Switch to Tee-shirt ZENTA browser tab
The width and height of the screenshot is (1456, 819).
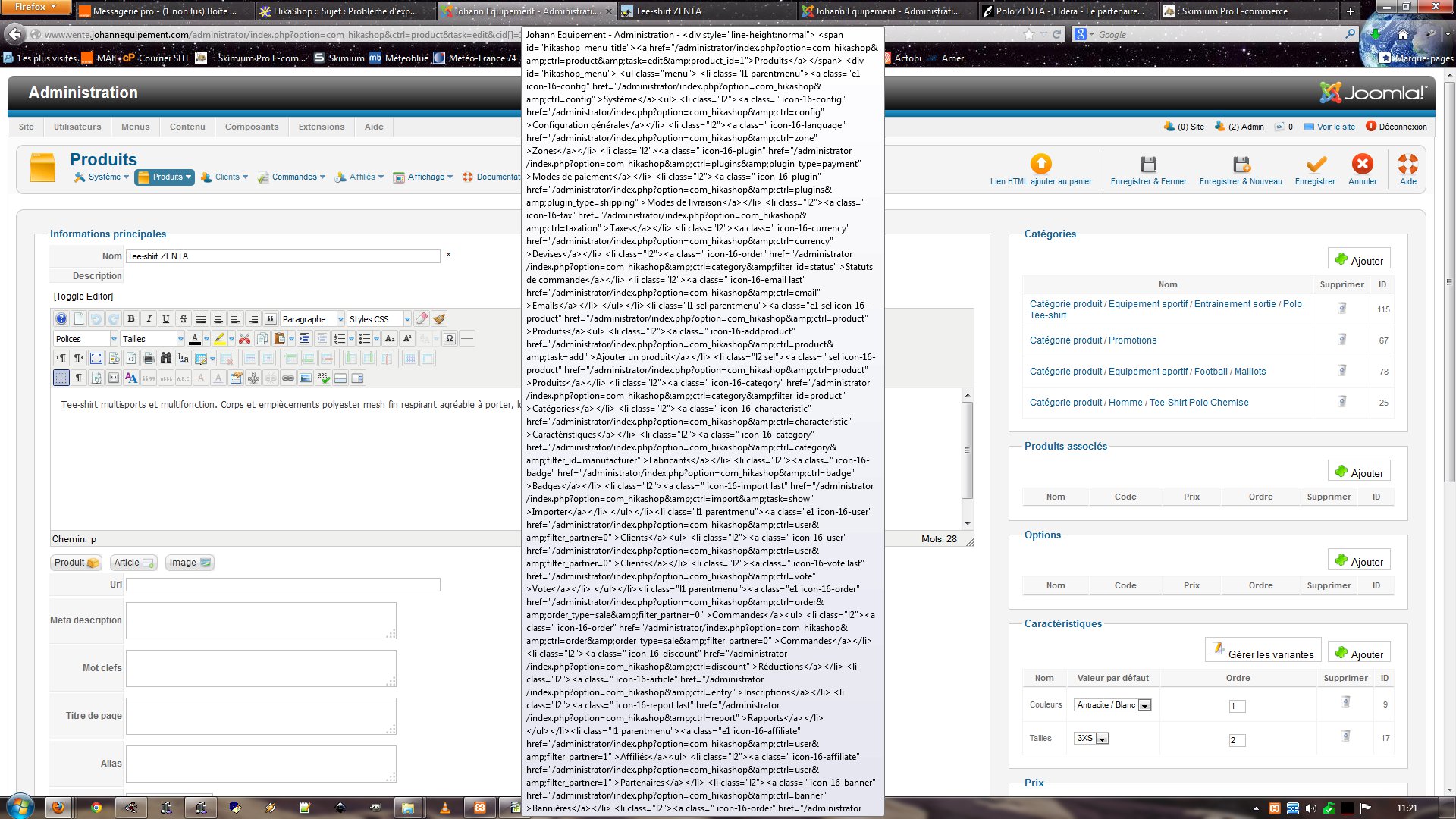705,11
